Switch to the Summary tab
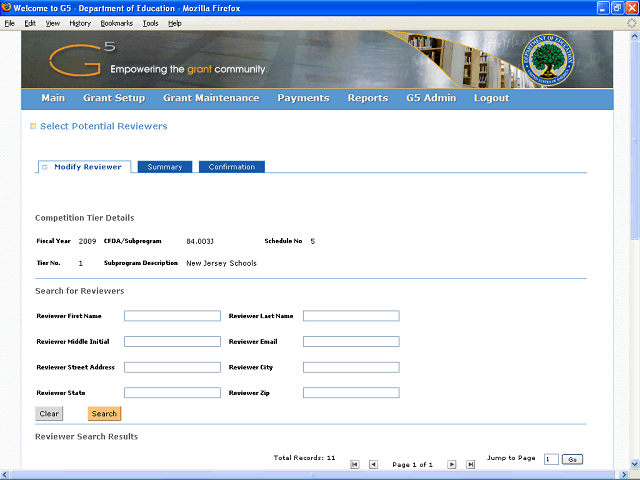This screenshot has width=640, height=480. pyautogui.click(x=165, y=167)
